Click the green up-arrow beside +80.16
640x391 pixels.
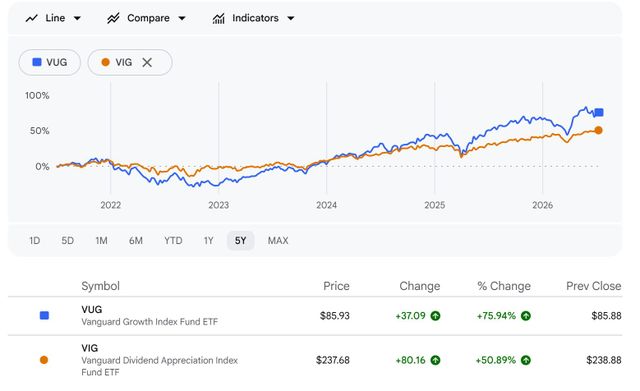click(436, 360)
